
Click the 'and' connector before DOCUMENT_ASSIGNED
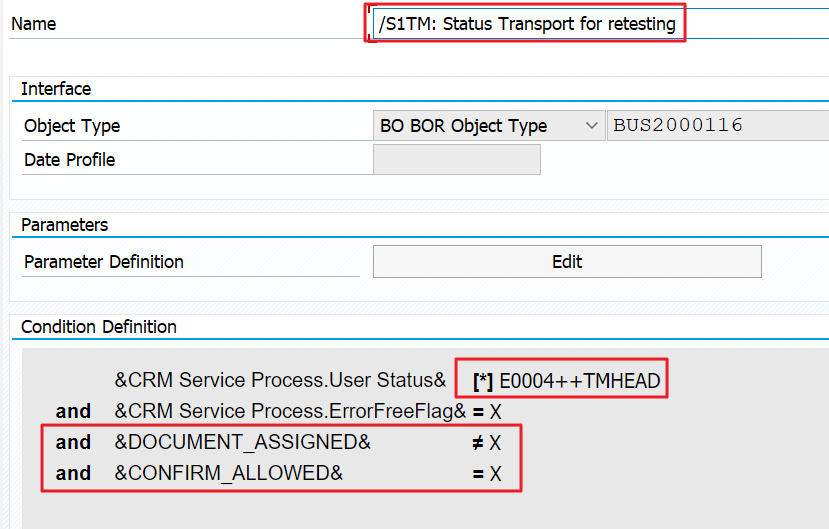pyautogui.click(x=73, y=442)
